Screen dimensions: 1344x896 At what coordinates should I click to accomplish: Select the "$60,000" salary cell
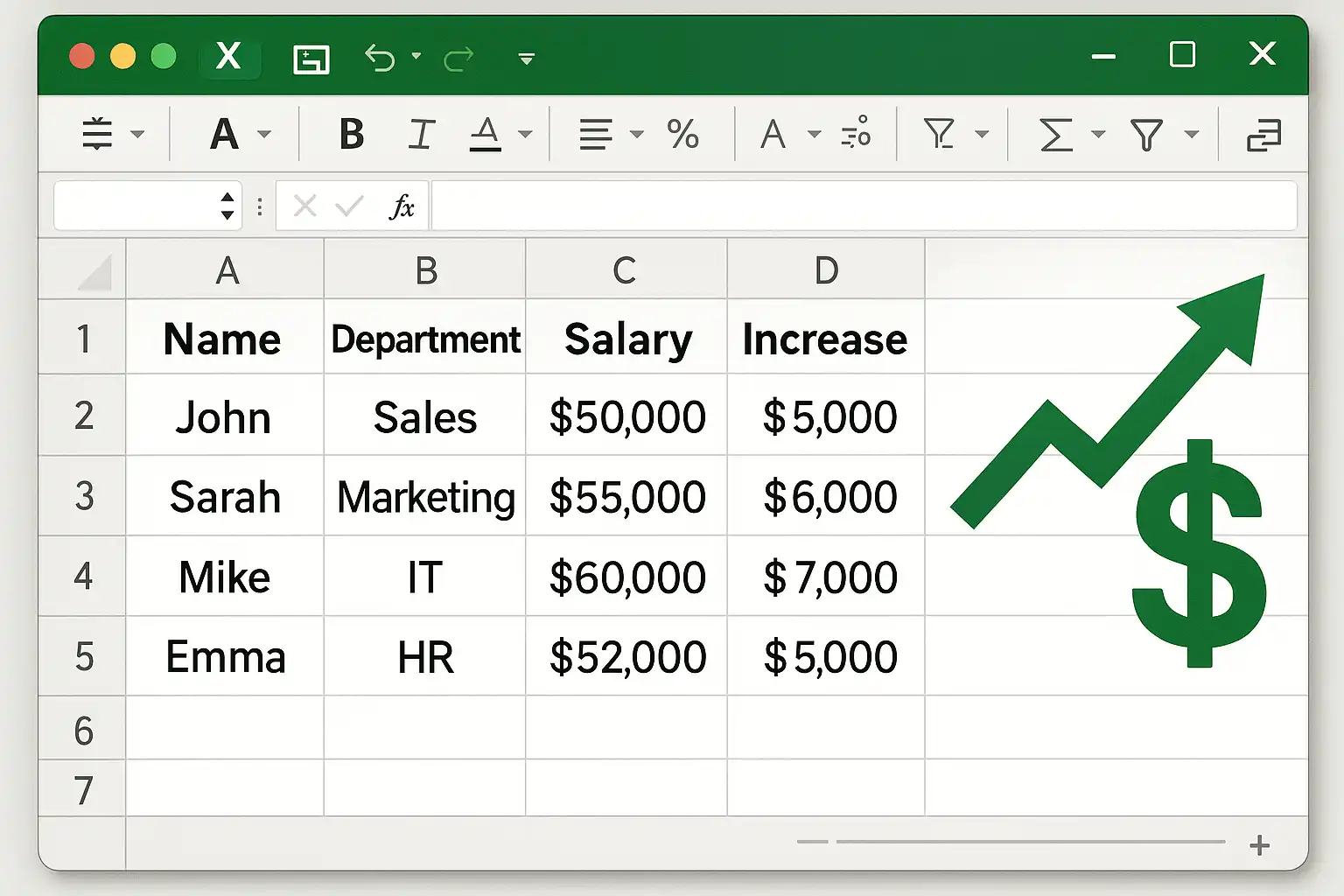pos(626,577)
